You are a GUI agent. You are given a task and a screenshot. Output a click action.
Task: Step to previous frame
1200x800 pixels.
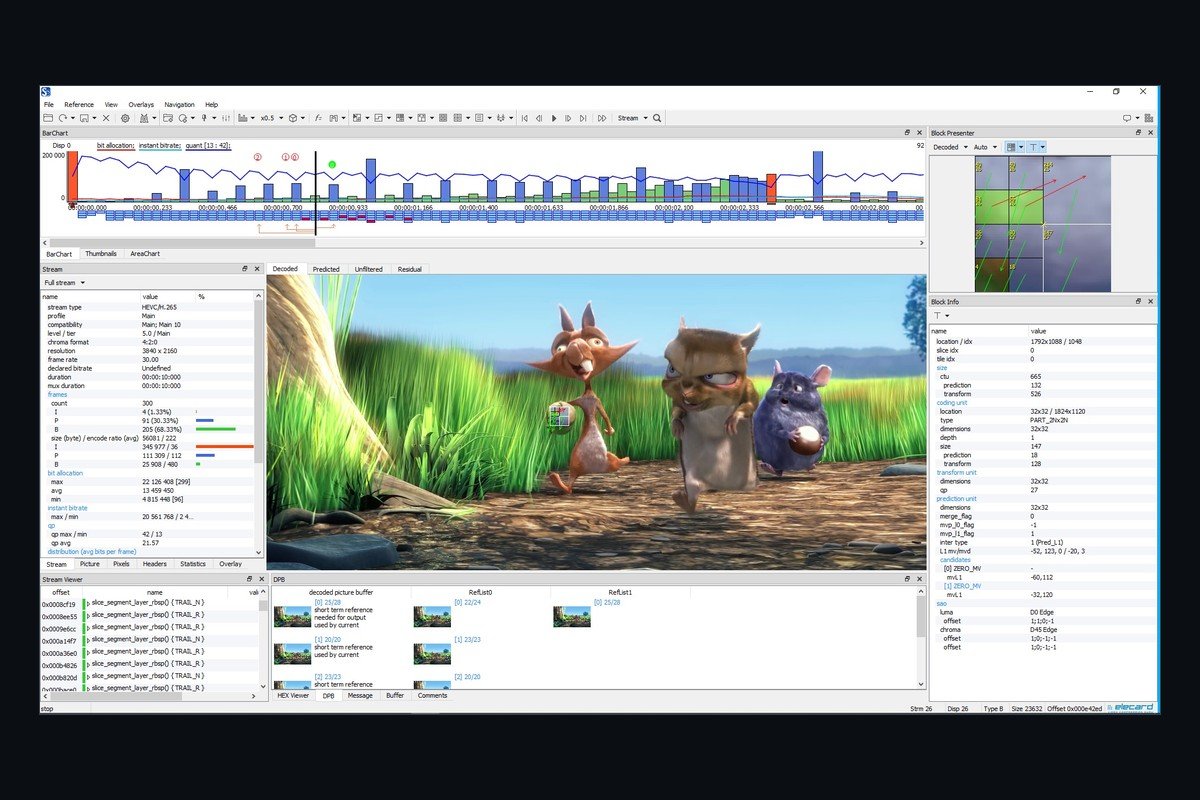pos(539,118)
